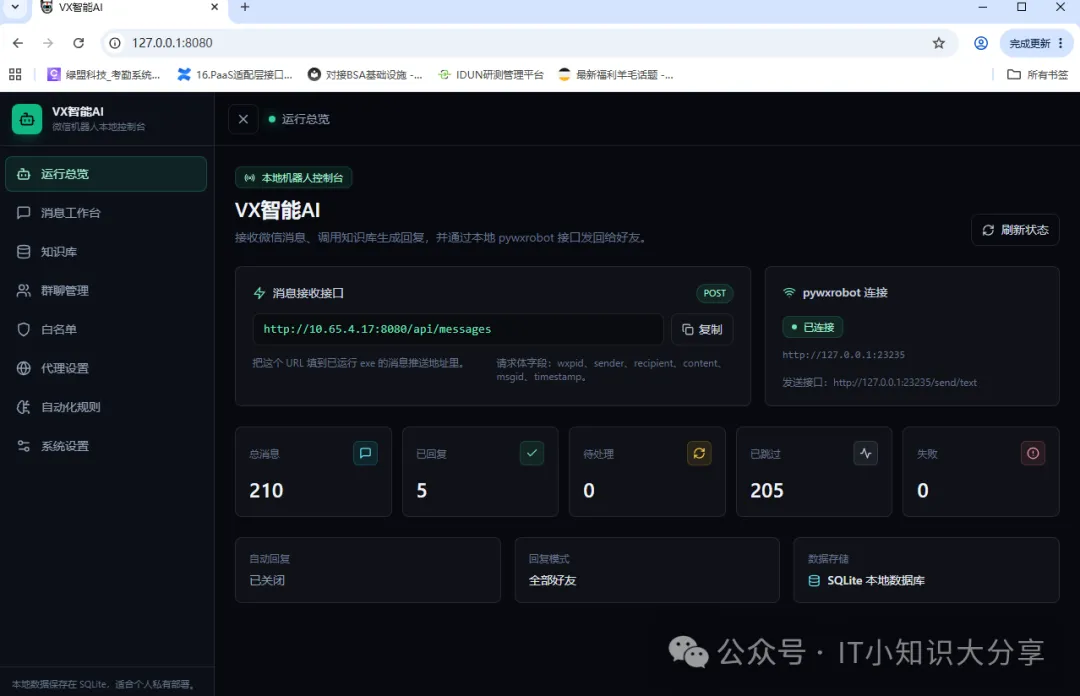Screen dimensions: 1080x696
Task: Close the VX智能AI browser tab
Action: (x=214, y=7)
